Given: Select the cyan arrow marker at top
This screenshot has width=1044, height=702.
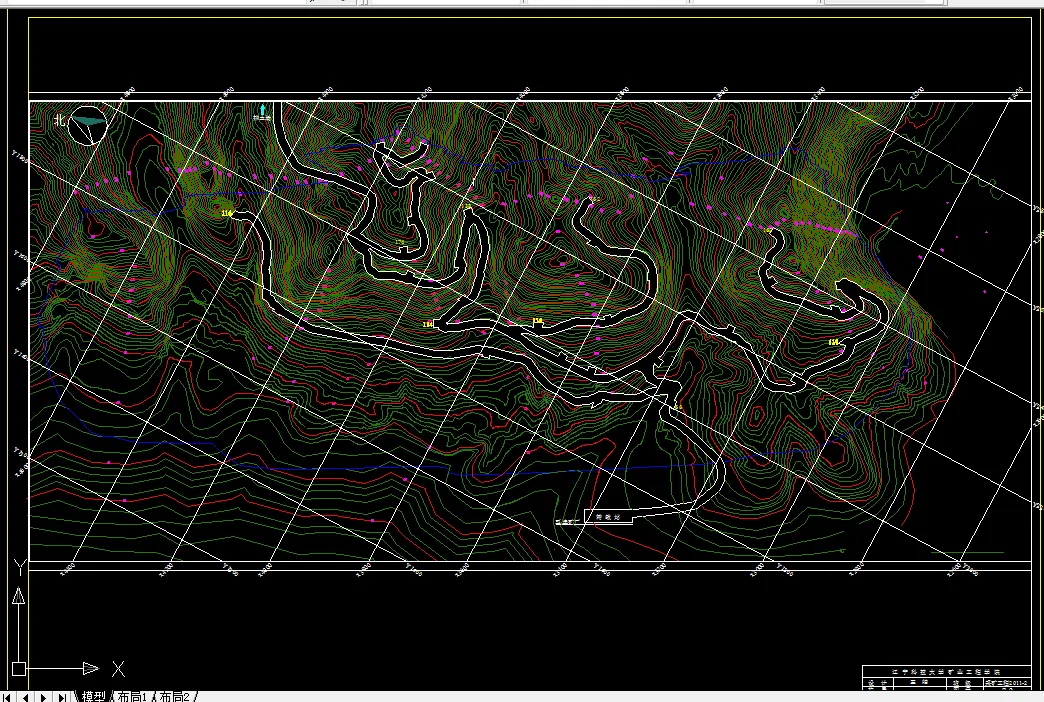Looking at the screenshot, I should tap(262, 110).
